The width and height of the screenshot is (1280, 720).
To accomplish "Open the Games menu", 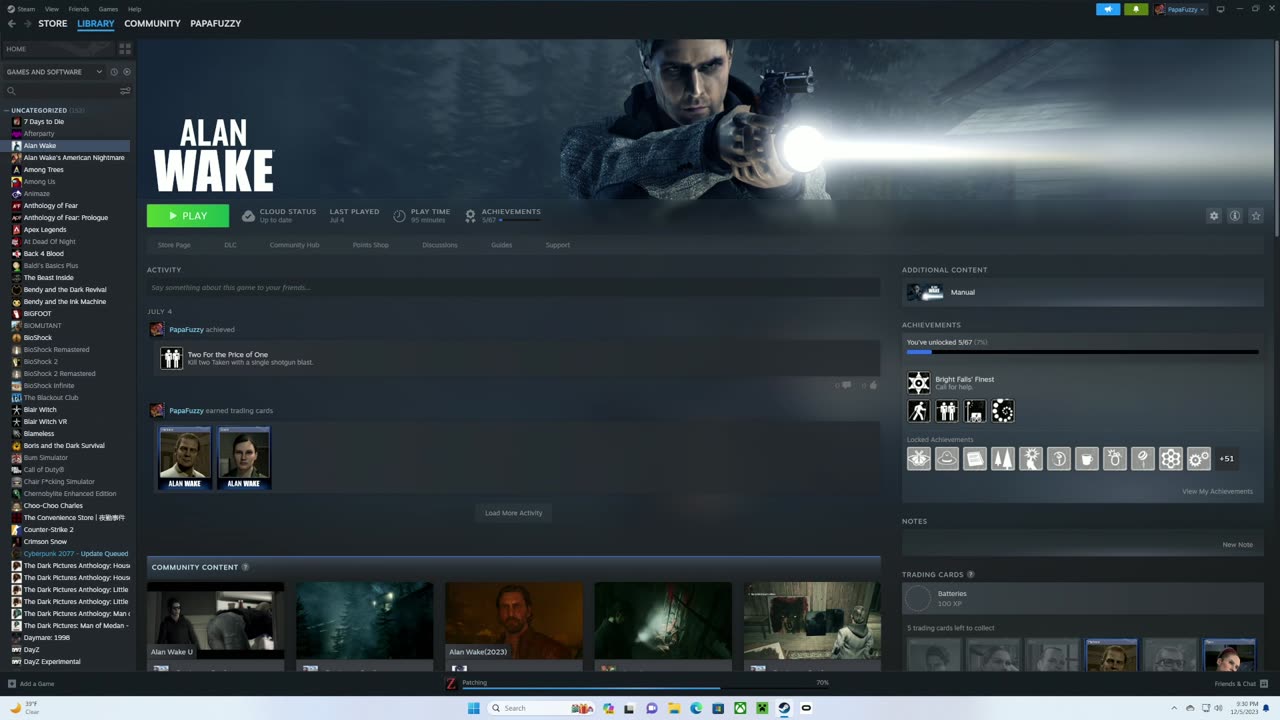I will [108, 9].
